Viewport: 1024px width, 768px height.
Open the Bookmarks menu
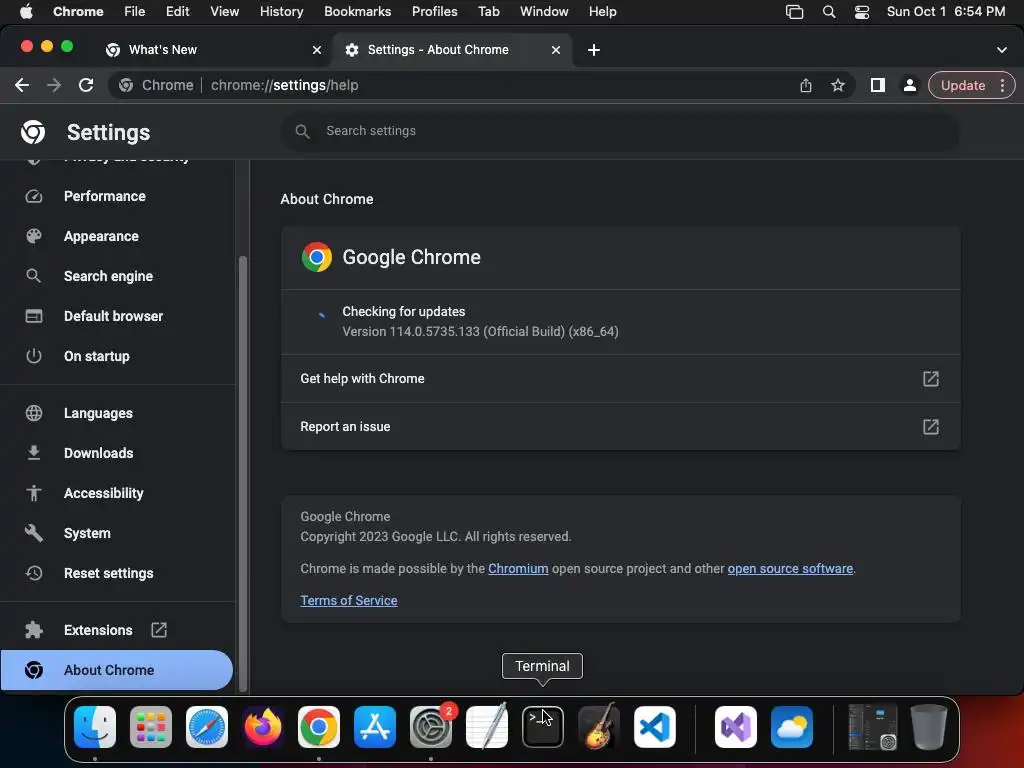(x=357, y=12)
